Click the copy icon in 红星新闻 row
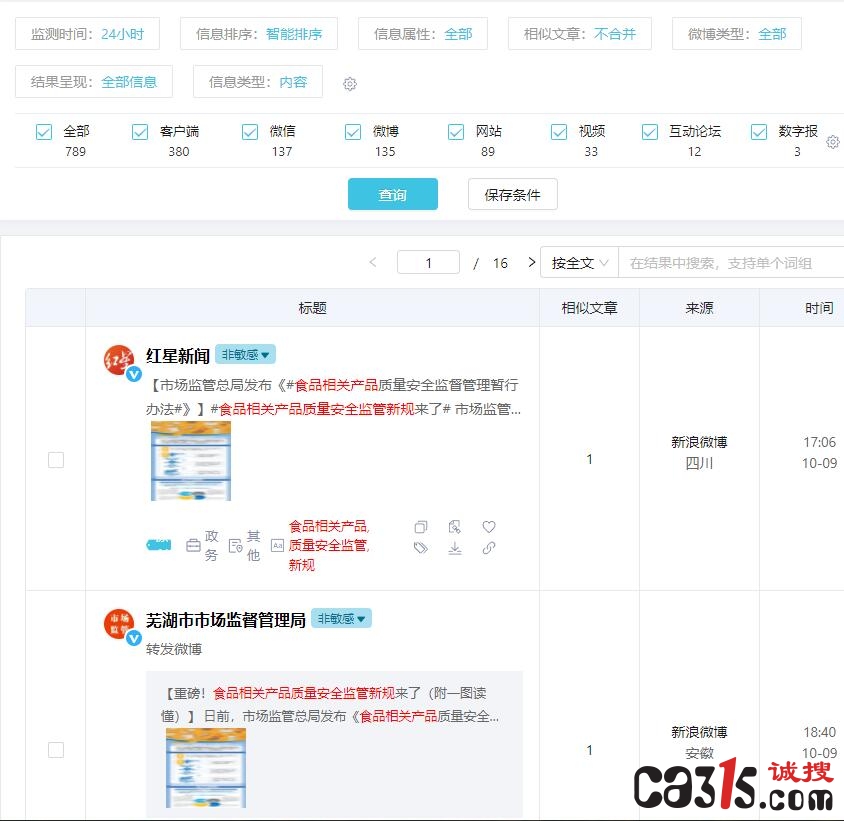 pos(421,527)
